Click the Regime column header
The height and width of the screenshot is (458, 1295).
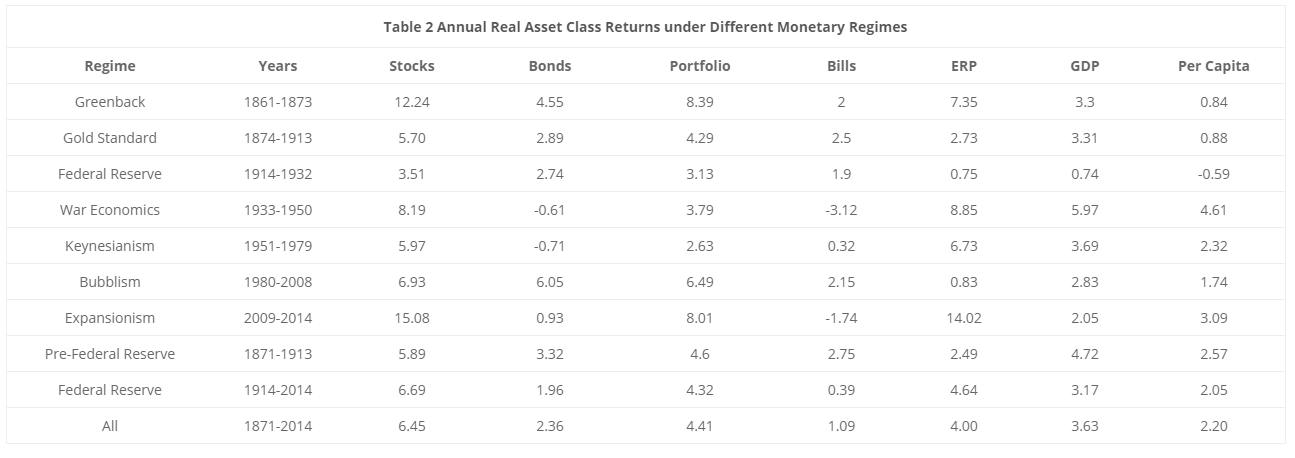110,66
